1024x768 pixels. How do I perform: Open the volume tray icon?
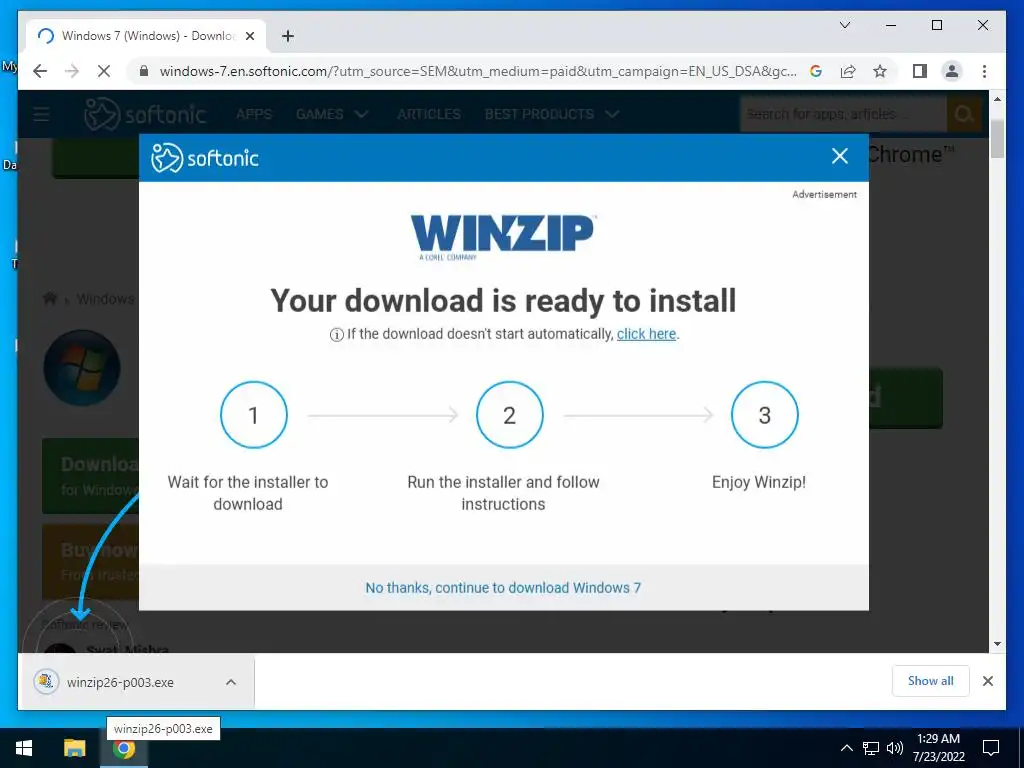point(895,748)
